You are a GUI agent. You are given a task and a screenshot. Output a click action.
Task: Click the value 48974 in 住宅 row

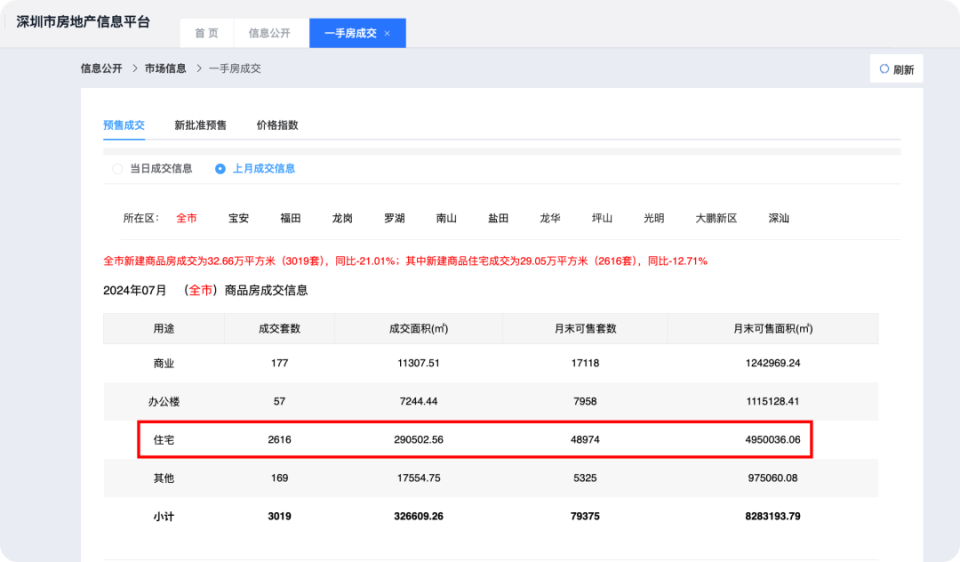click(585, 440)
